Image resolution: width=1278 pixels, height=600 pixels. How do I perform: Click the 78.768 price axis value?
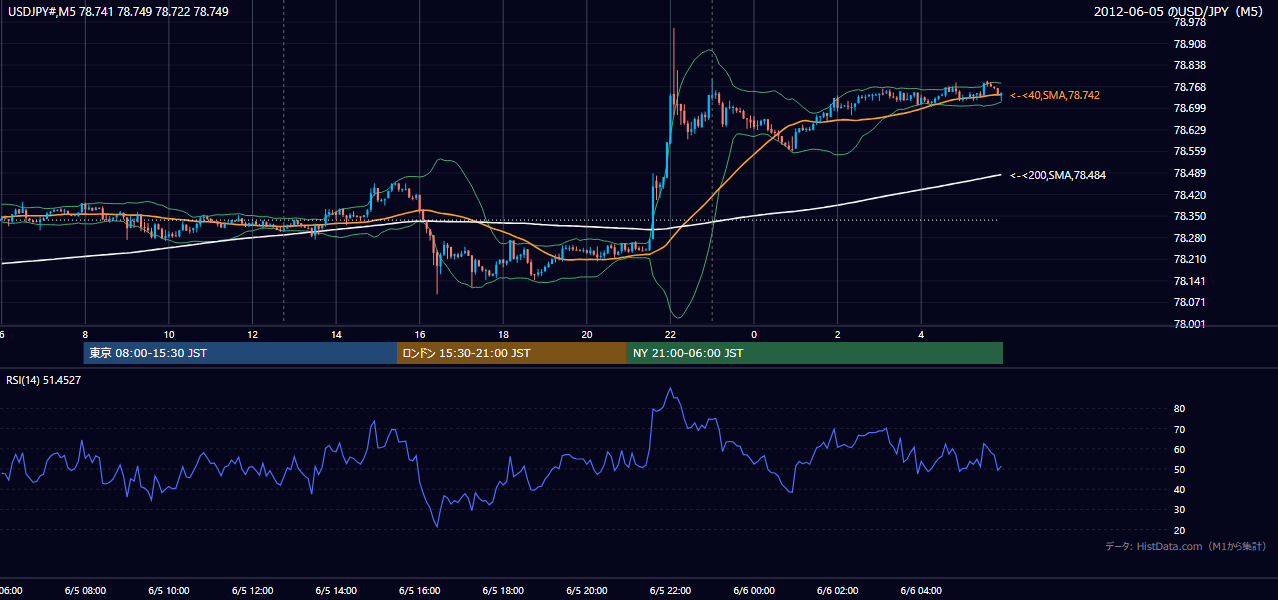[1189, 87]
